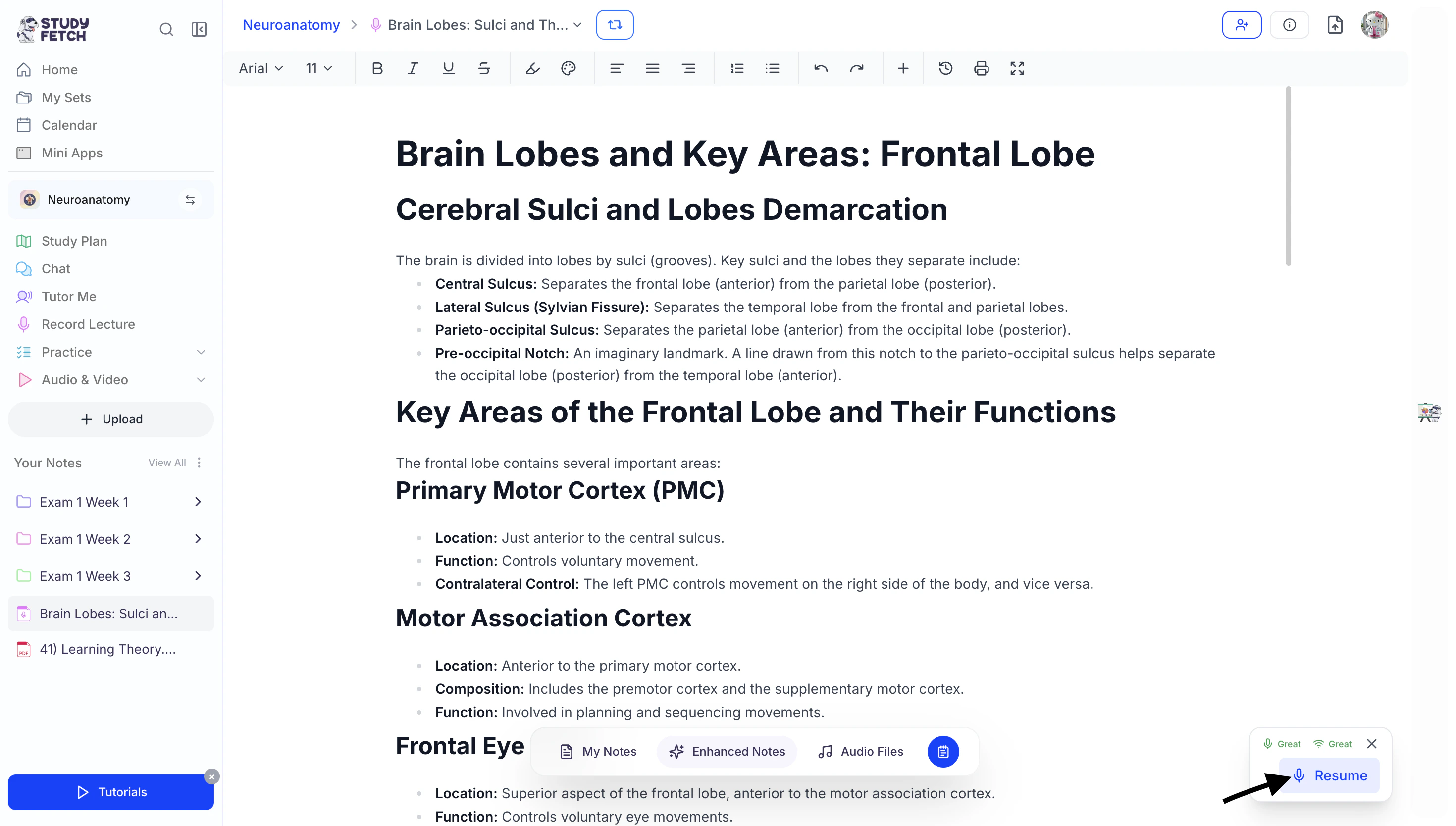1456x826 pixels.
Task: Expand the Exam 1 Week 2 folder
Action: (x=198, y=539)
